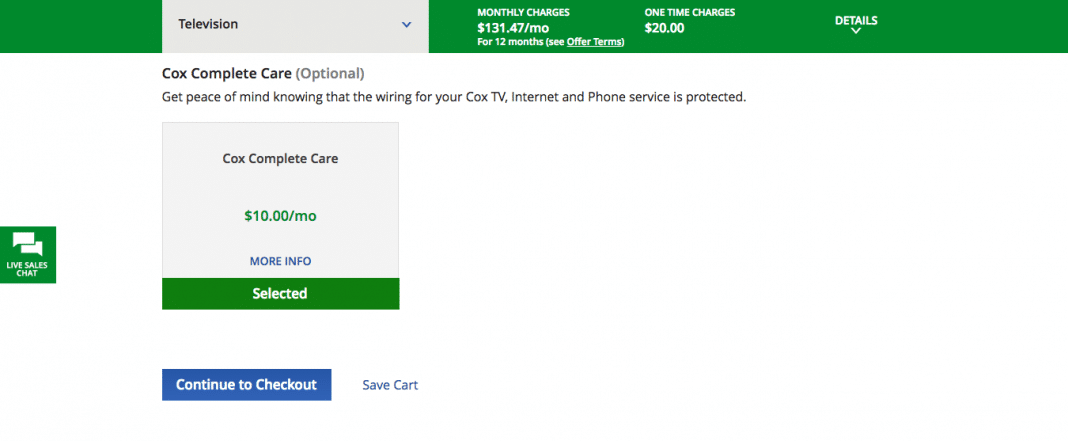Click the $20.00 one time amount
Screen dimensions: 1068x441
[665, 28]
